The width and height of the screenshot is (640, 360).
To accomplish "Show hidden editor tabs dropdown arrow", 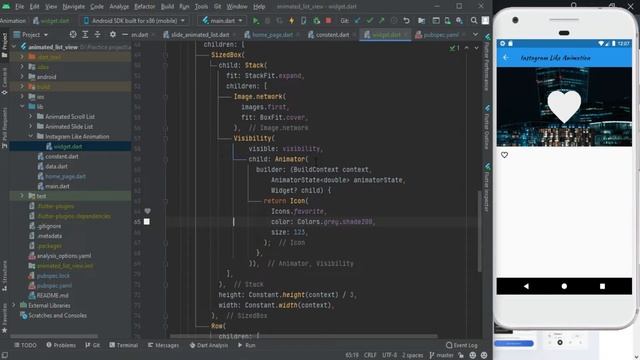I will click(x=476, y=35).
